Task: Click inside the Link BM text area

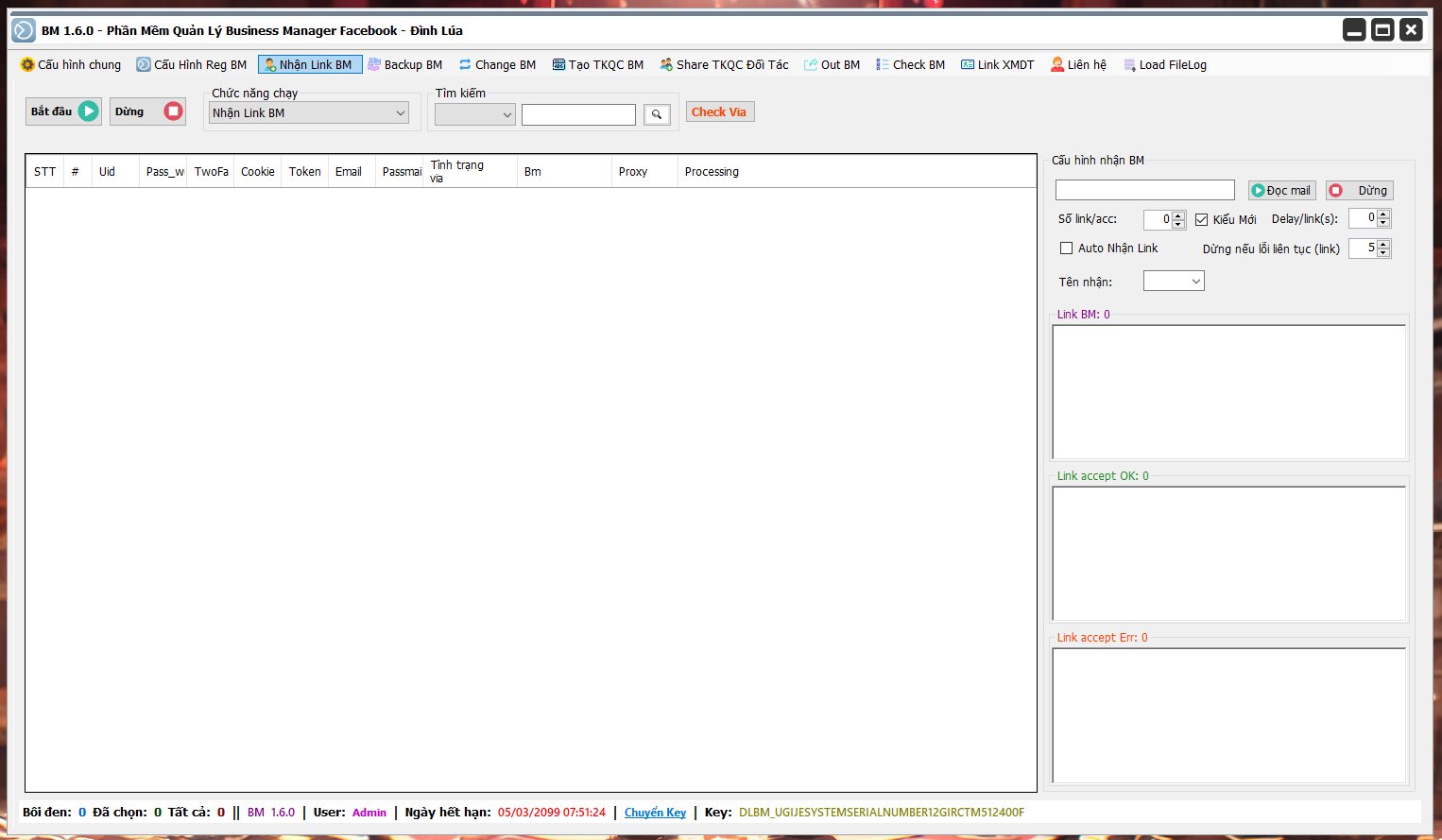Action: (1229, 392)
